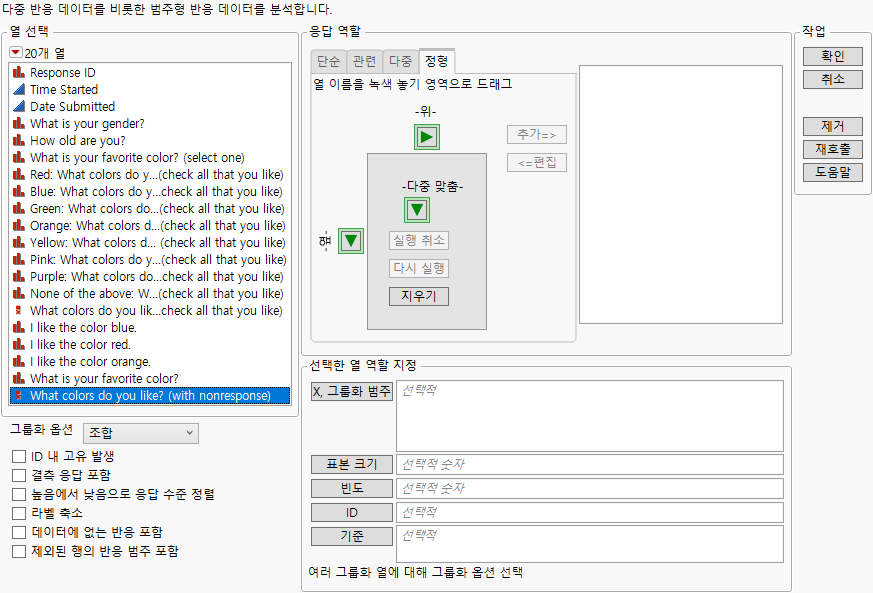Click the nominal icon beside Blue: What colors
This screenshot has height=593, width=873.
(19, 191)
